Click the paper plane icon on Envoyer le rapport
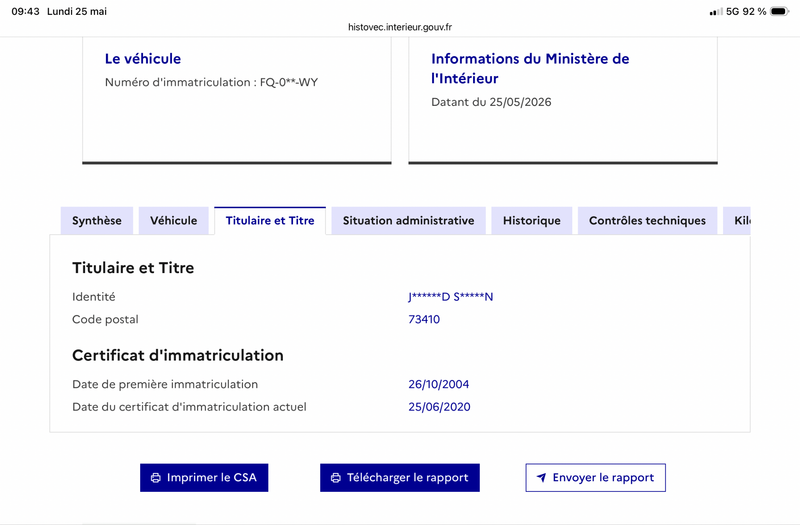800x525 pixels. (541, 478)
